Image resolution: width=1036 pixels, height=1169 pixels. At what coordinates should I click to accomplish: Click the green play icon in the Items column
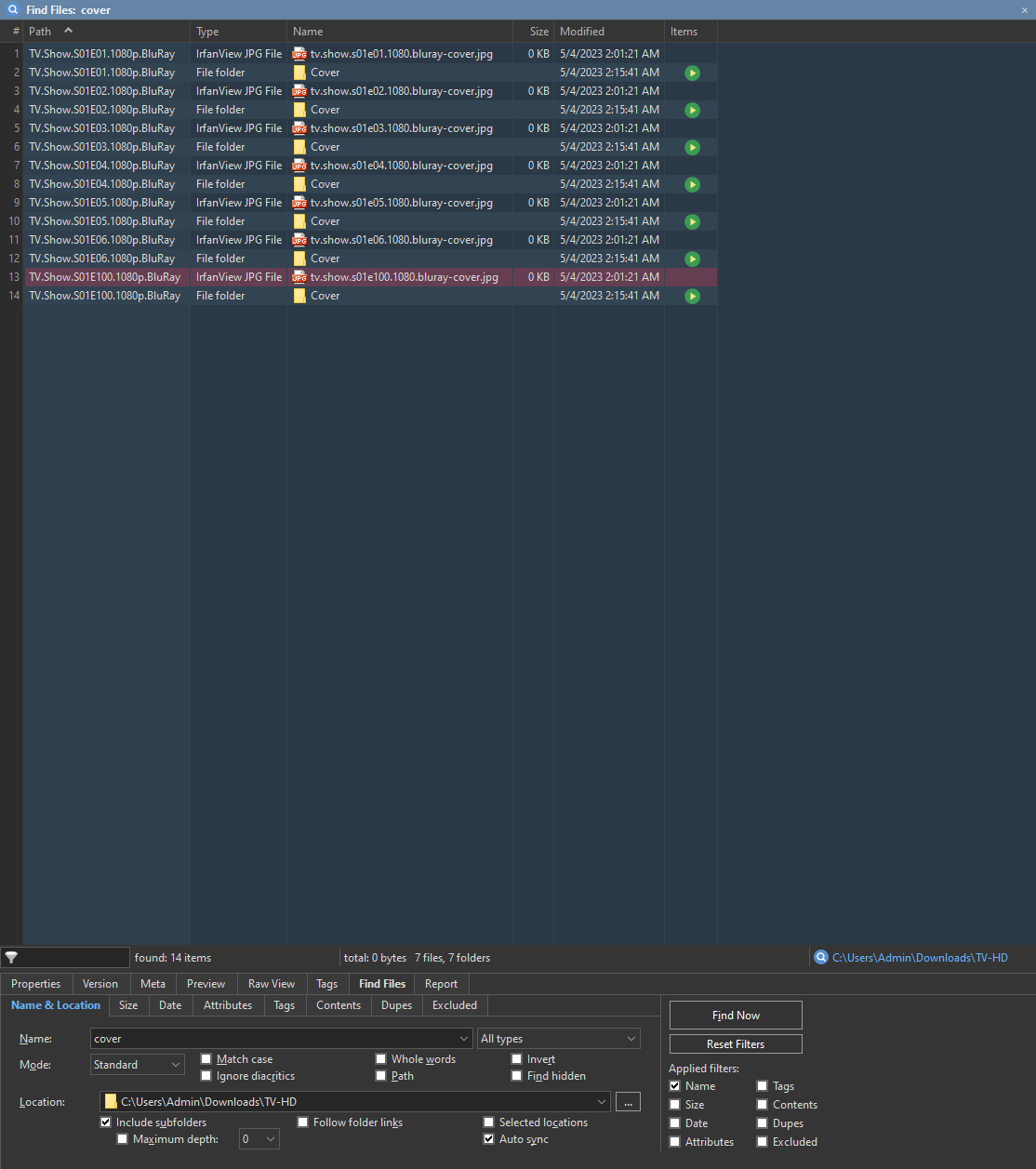pos(691,72)
